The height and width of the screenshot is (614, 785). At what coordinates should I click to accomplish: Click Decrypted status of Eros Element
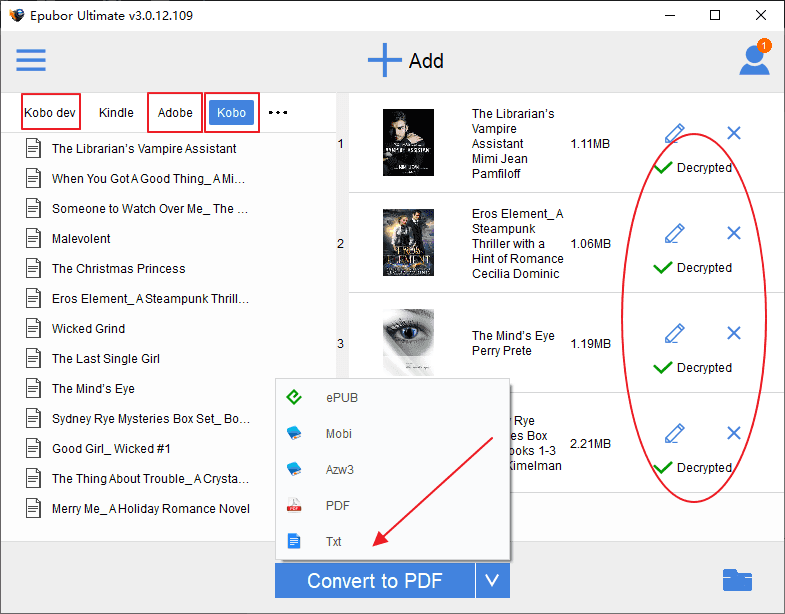pyautogui.click(x=693, y=268)
